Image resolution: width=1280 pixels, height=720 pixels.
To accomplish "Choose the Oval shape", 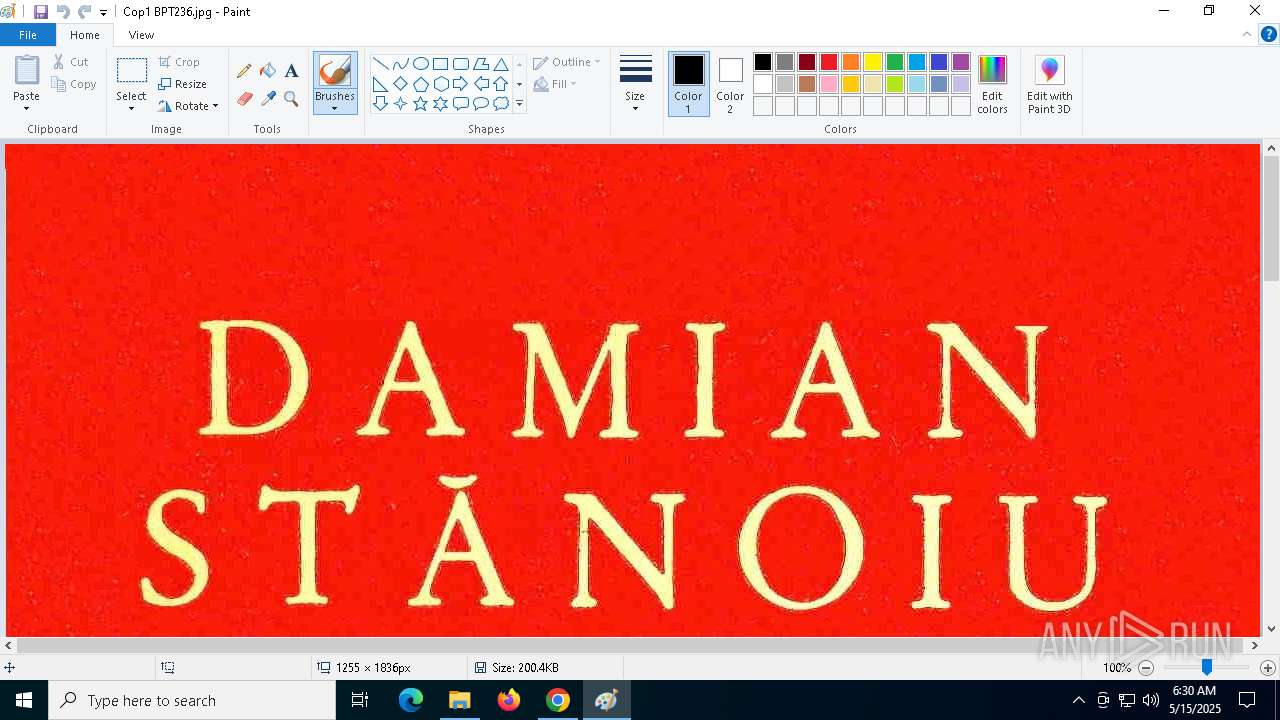I will pos(421,64).
